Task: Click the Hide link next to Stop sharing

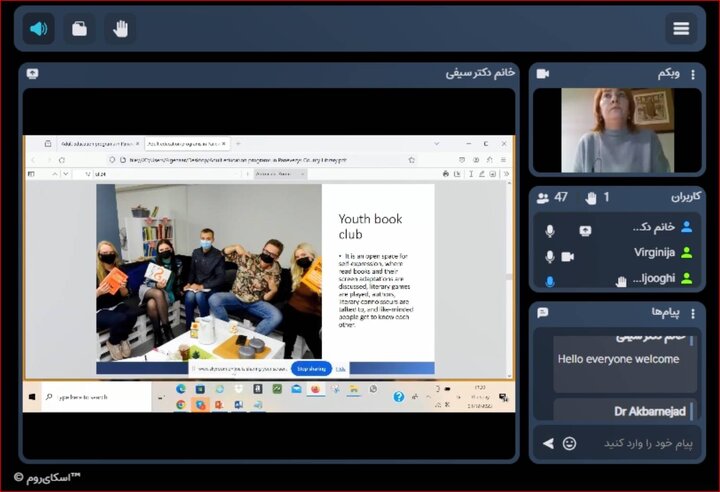Action: [x=341, y=368]
